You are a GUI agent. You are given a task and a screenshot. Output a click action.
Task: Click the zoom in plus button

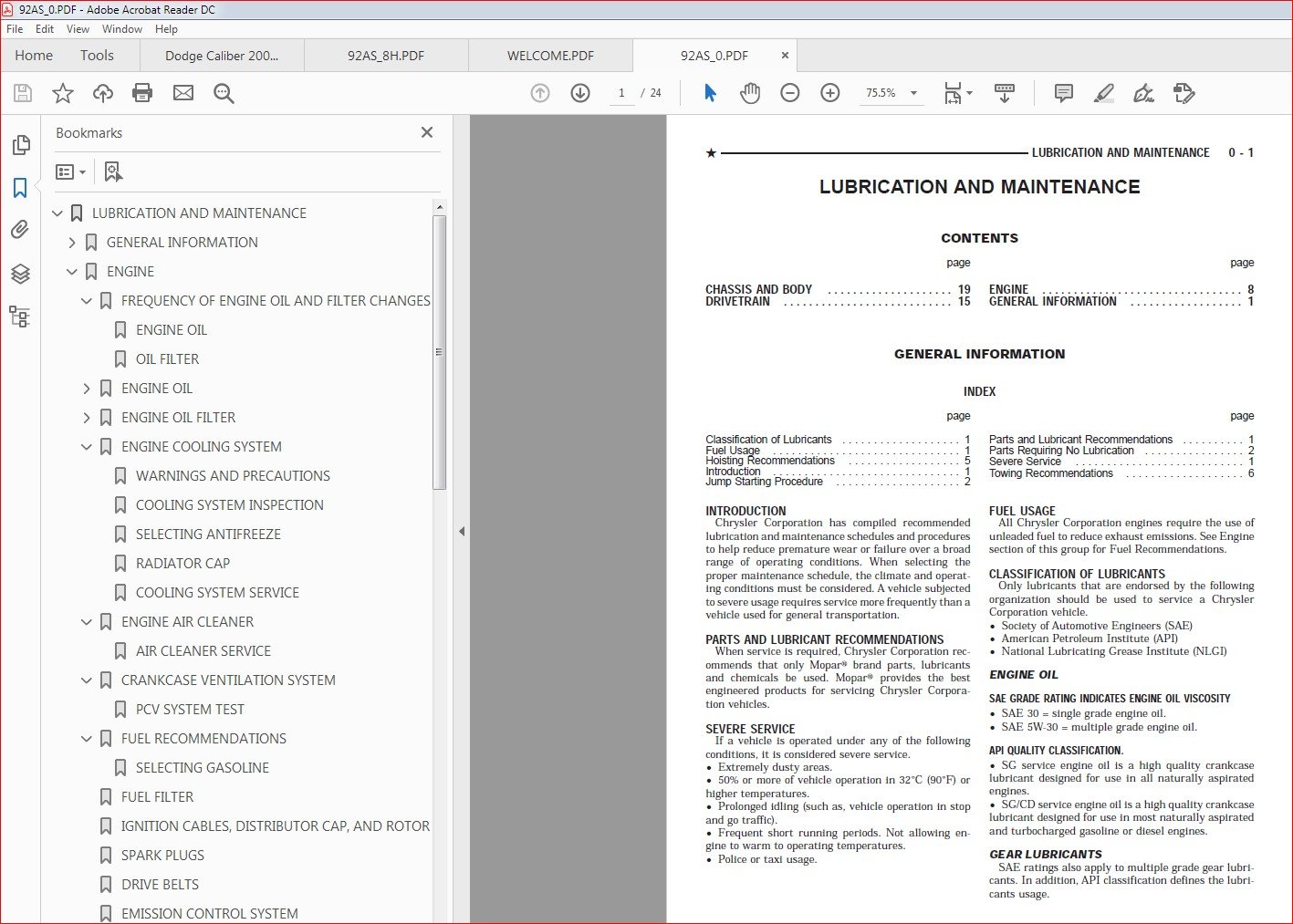(x=830, y=93)
